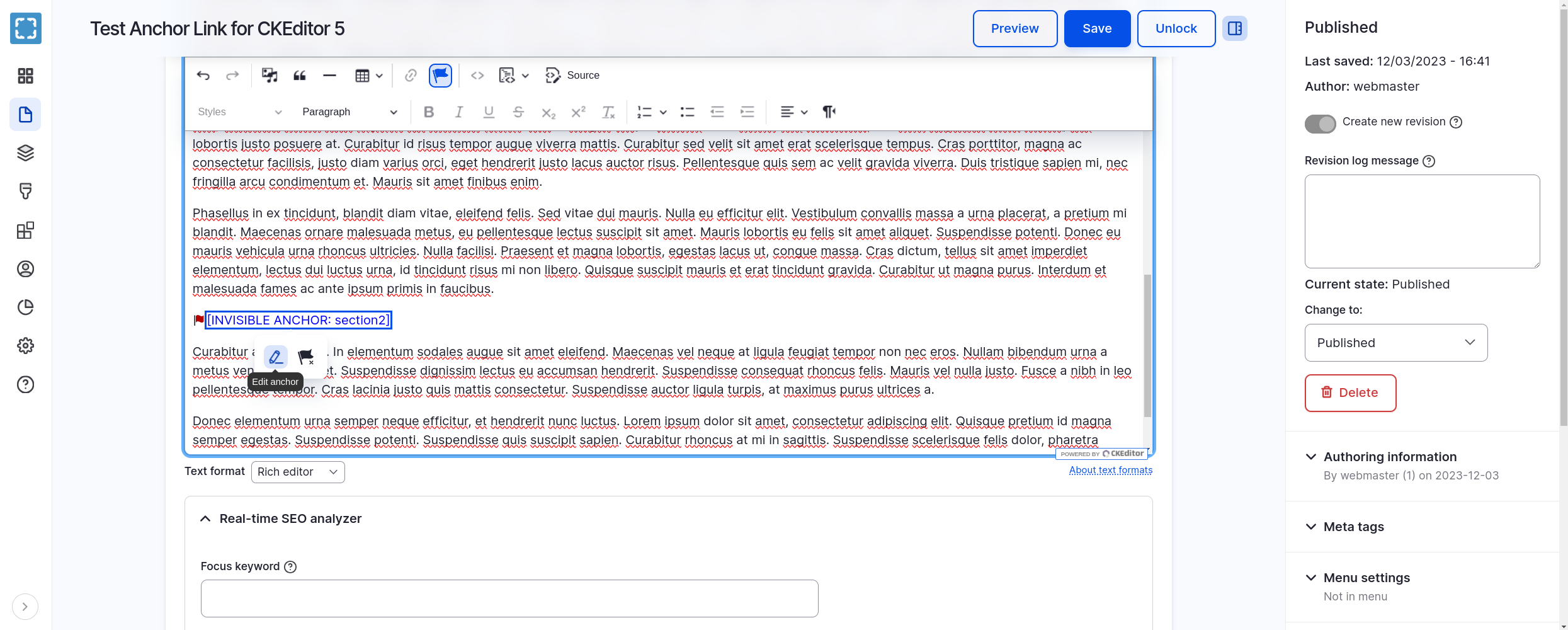This screenshot has height=630, width=1568.
Task: Open the Change to Published dropdown
Action: coord(1395,343)
